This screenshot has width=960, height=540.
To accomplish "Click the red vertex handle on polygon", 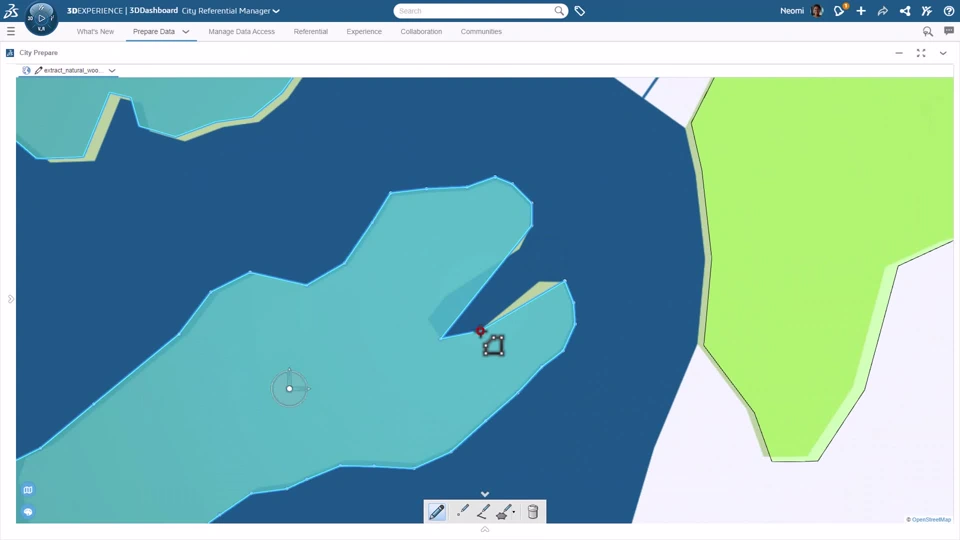I will [x=481, y=331].
